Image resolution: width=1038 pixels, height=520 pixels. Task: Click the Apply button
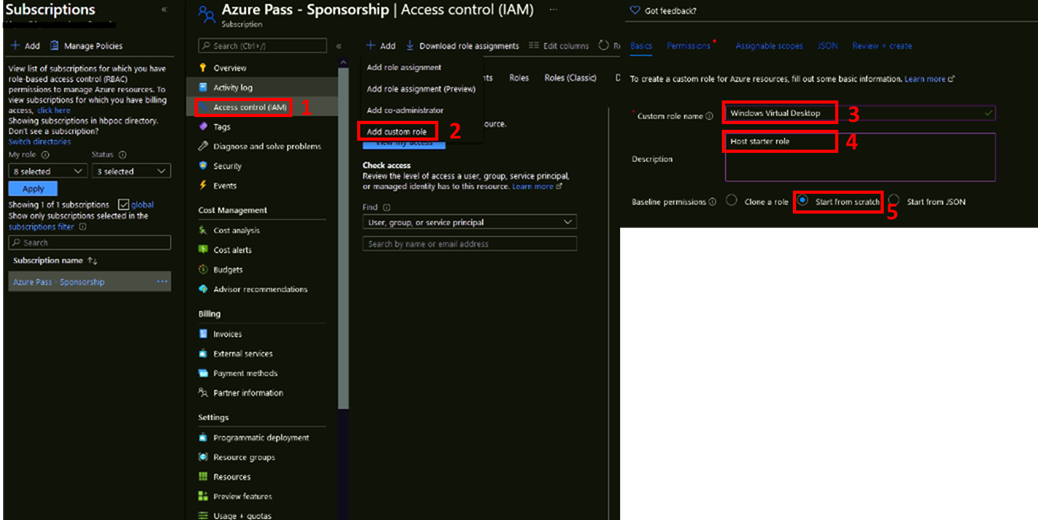pos(33,189)
